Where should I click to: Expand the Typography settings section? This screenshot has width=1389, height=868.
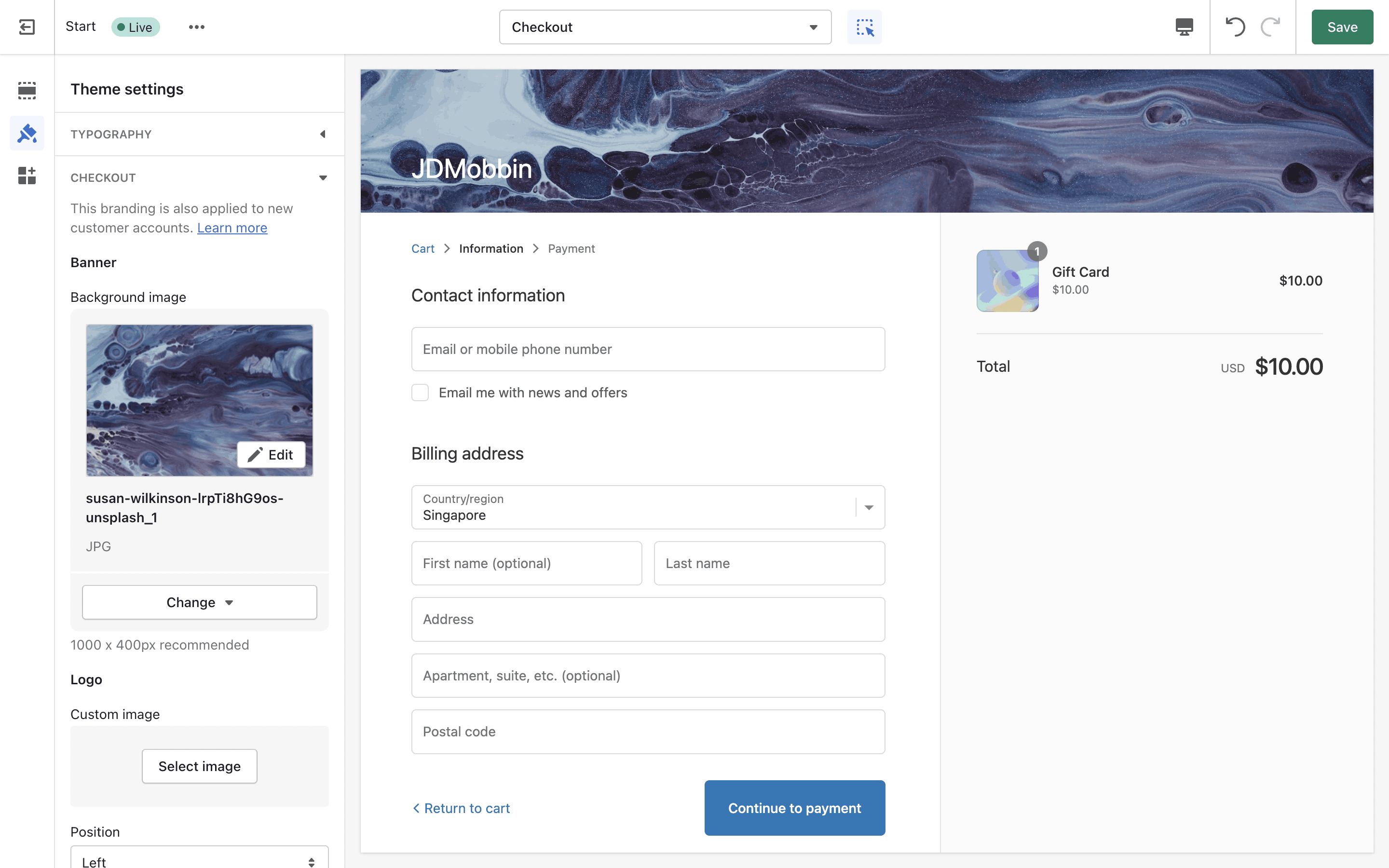pos(199,135)
